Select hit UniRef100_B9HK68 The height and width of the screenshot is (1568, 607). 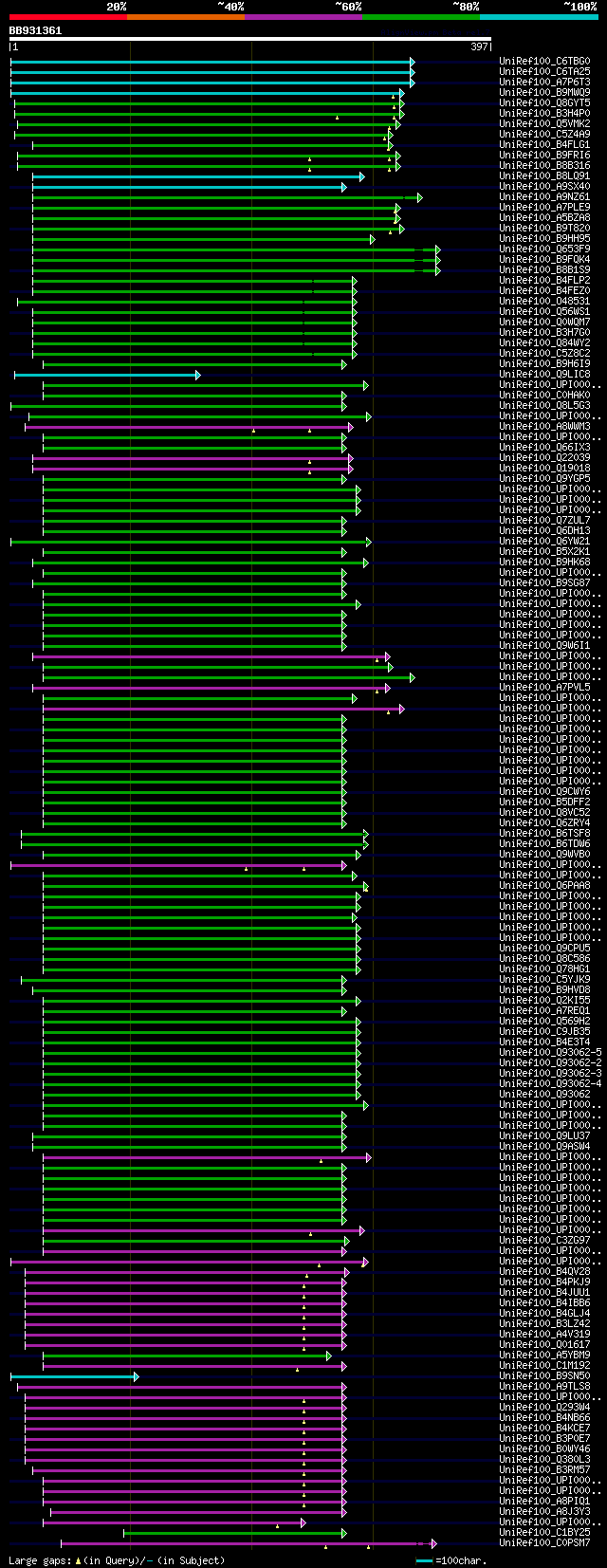[x=544, y=563]
